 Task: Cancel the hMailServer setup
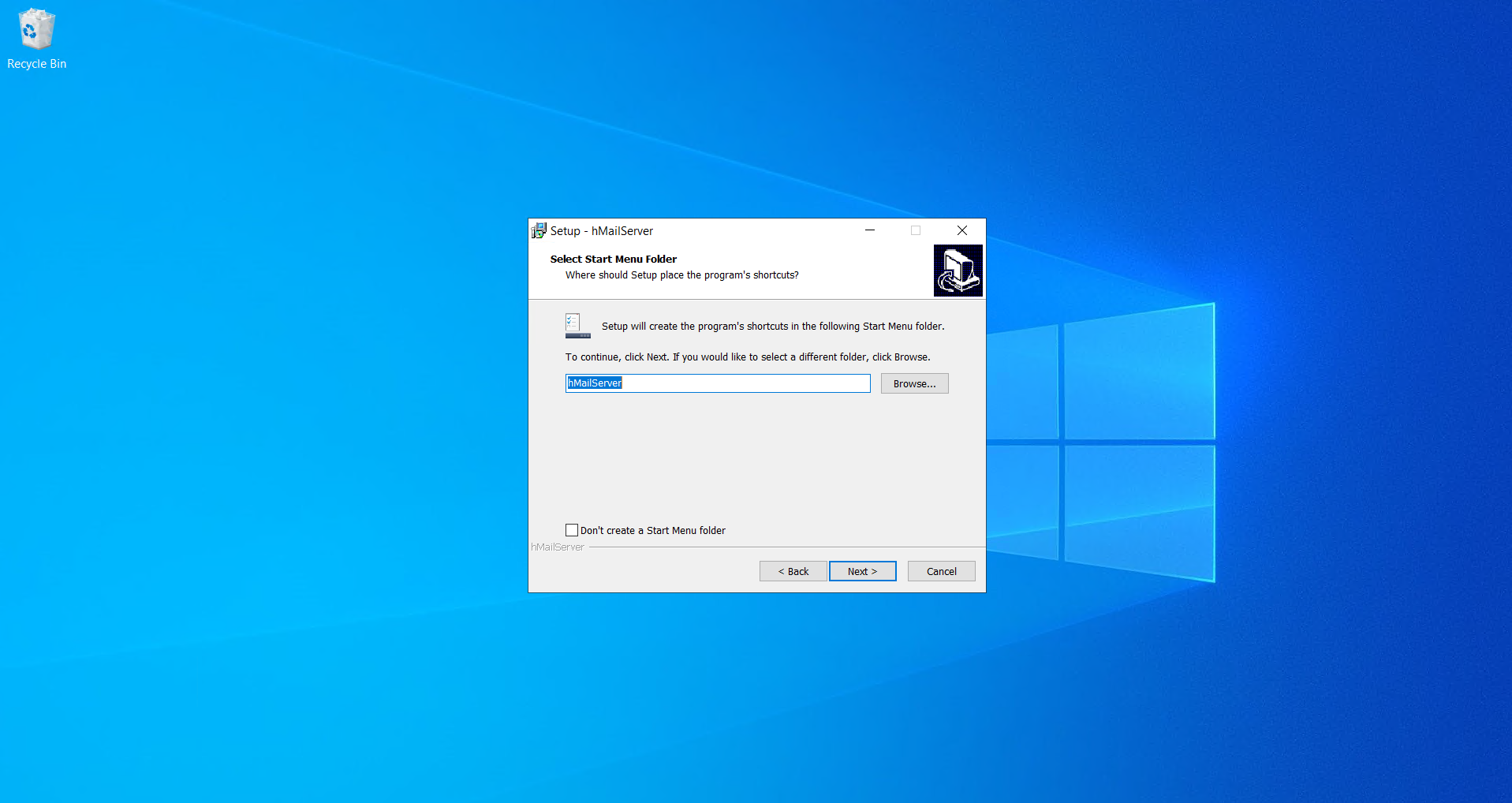click(x=941, y=571)
